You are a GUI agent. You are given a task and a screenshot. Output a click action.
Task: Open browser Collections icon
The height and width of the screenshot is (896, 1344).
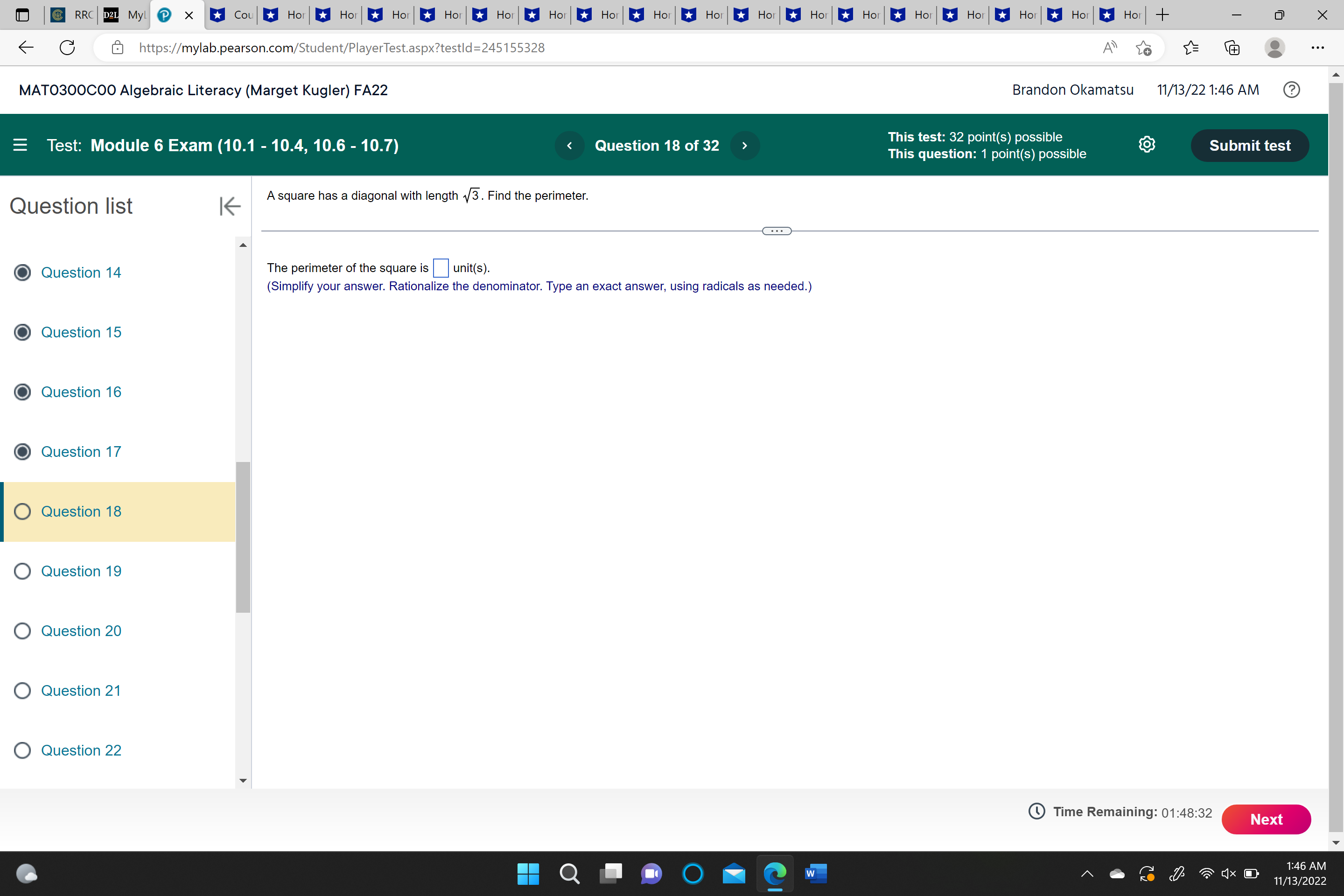pos(1232,48)
